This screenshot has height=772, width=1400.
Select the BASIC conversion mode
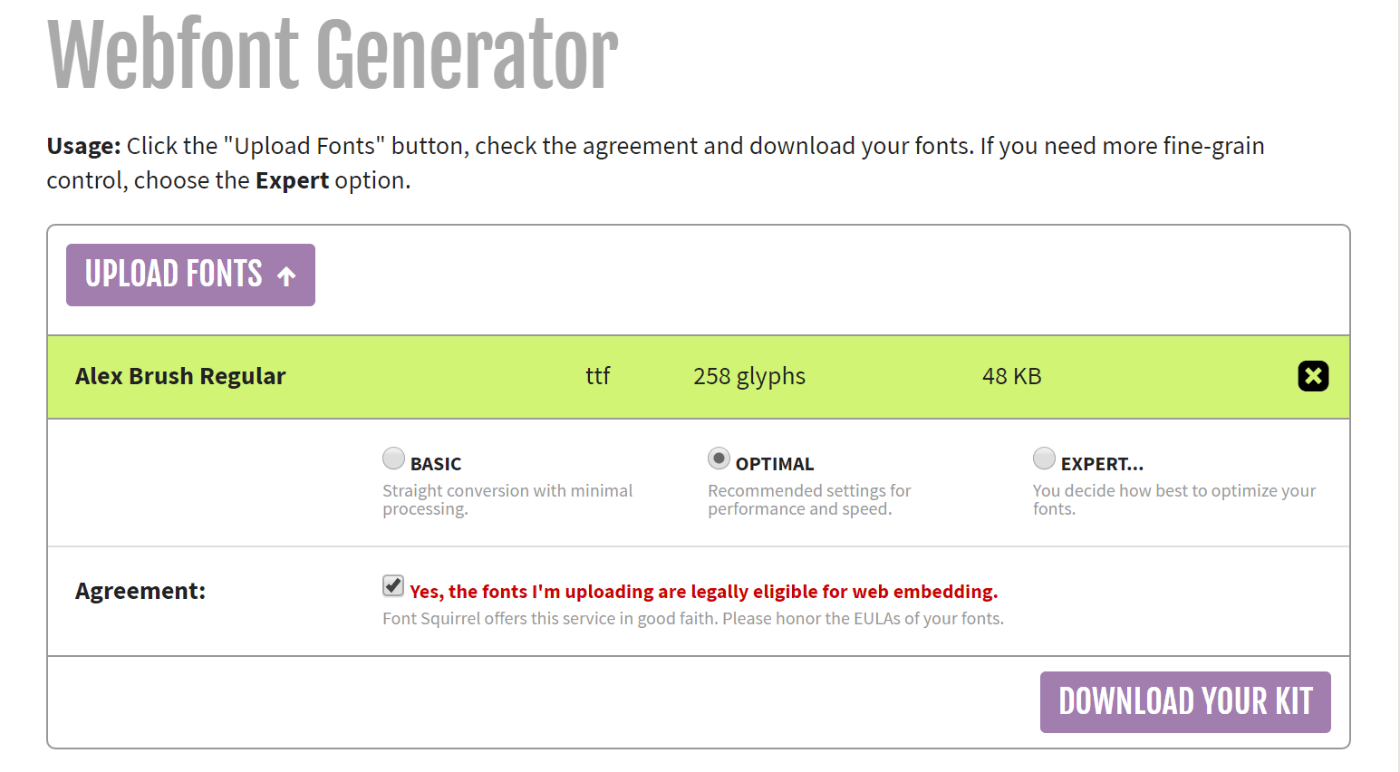393,458
